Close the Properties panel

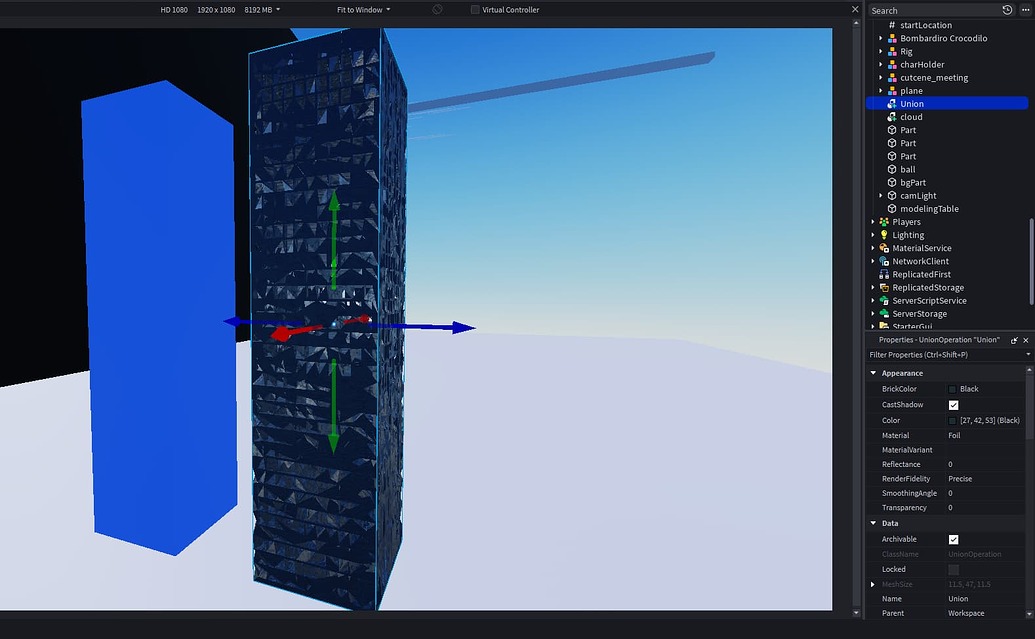[1026, 341]
